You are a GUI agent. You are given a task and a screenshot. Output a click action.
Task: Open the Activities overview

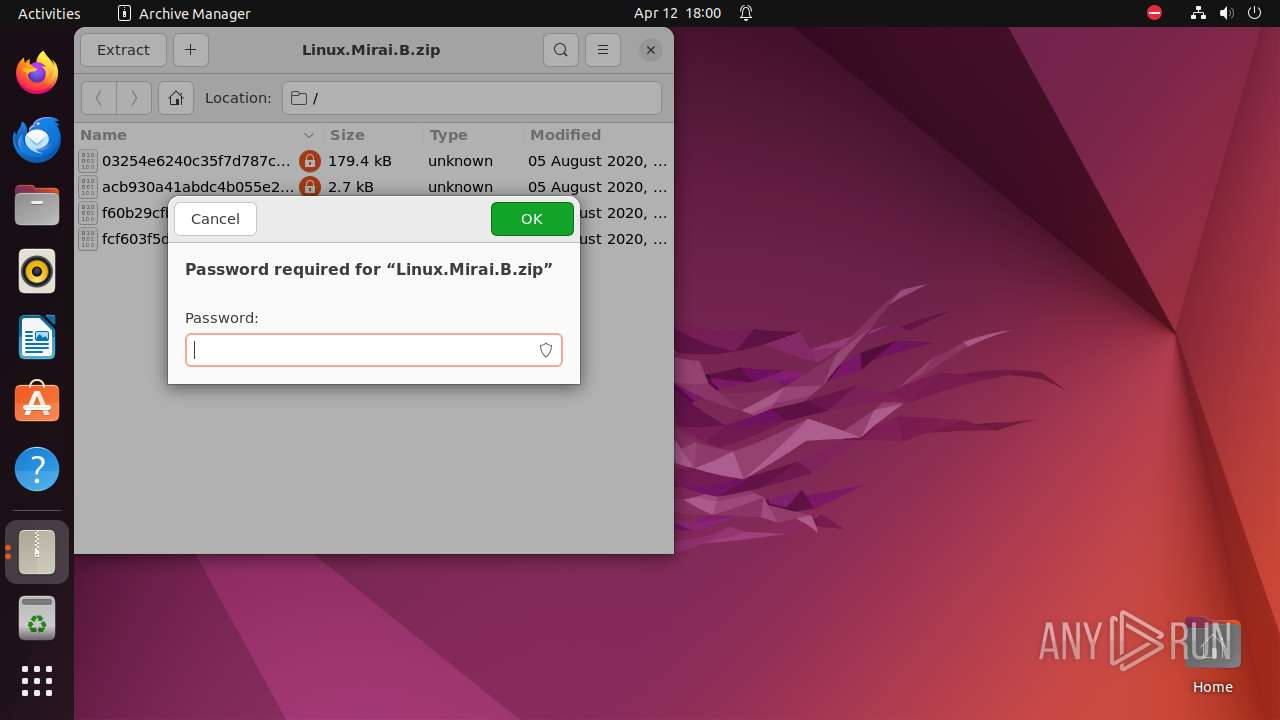(49, 13)
